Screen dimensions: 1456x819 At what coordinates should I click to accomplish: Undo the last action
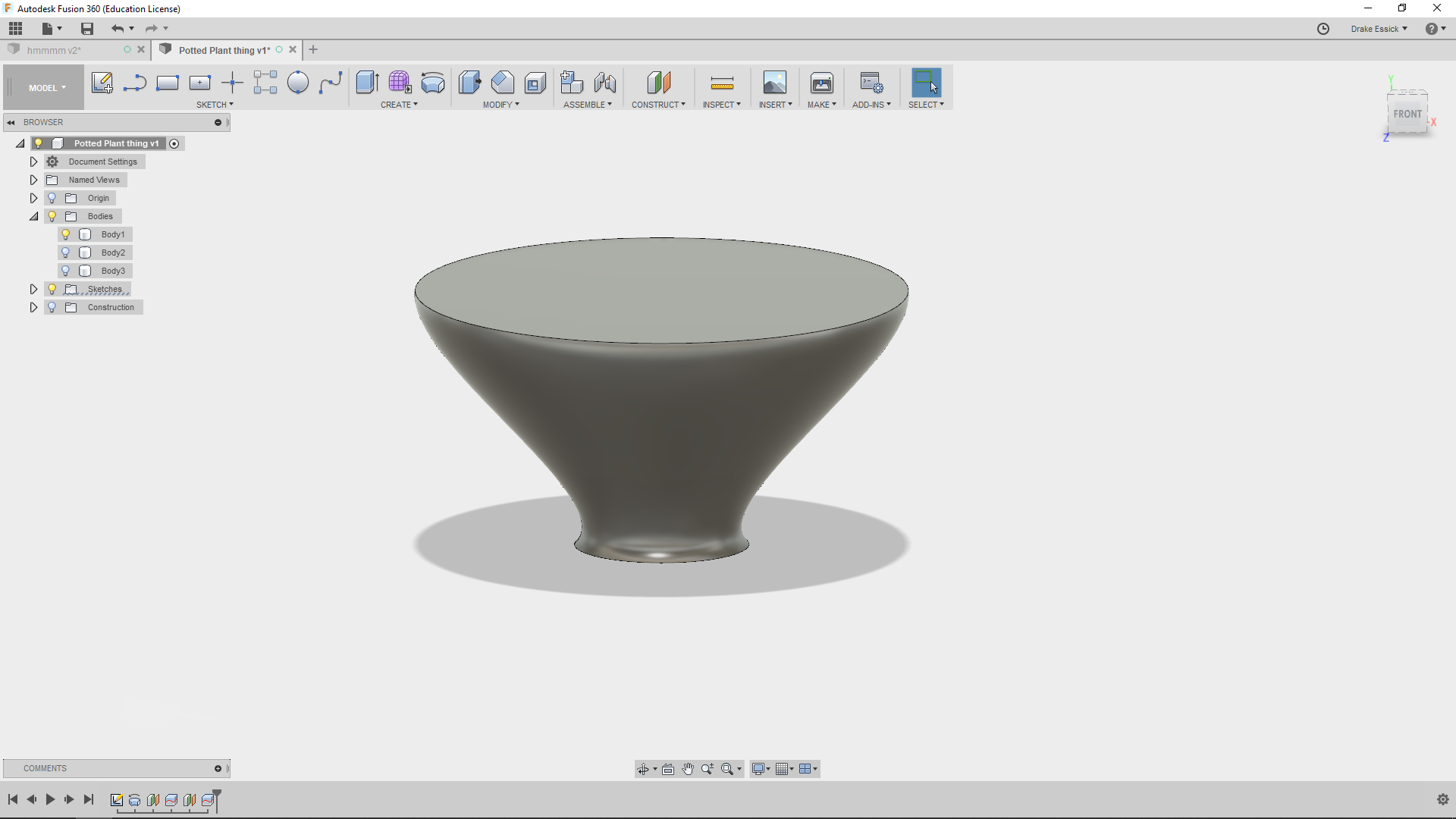click(x=118, y=29)
